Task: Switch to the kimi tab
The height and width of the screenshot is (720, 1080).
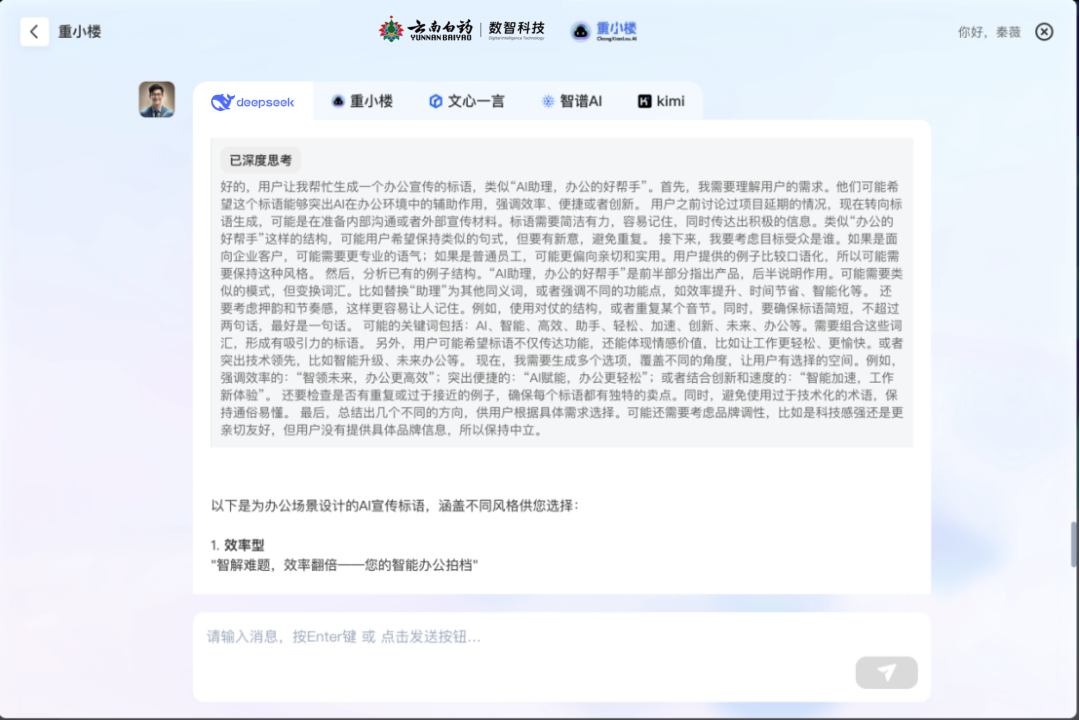Action: 662,102
